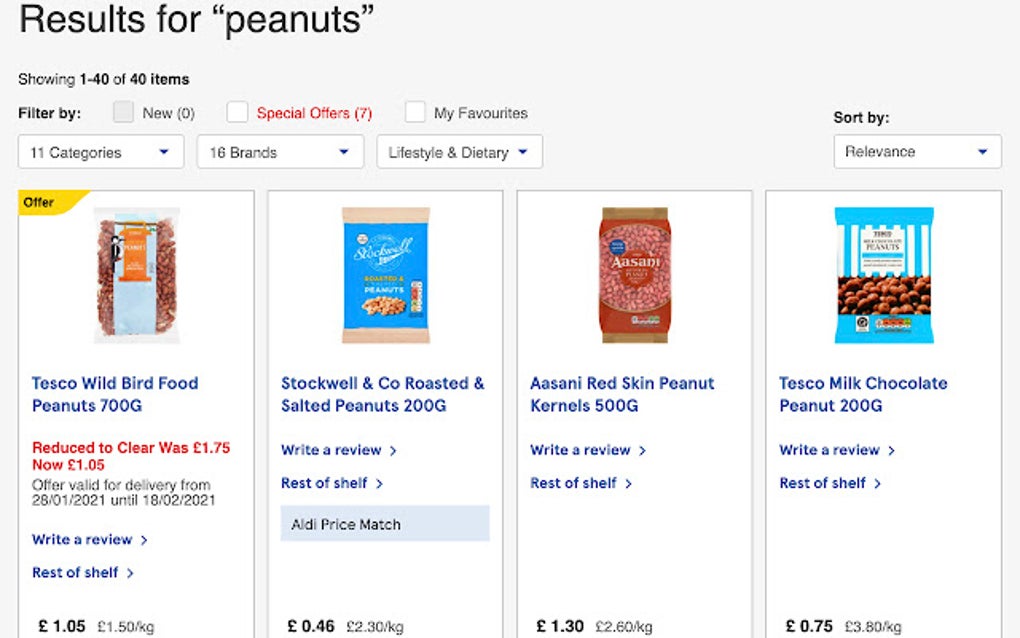
Task: Click Rest of shelf under Wild Bird Food
Action: 76,572
